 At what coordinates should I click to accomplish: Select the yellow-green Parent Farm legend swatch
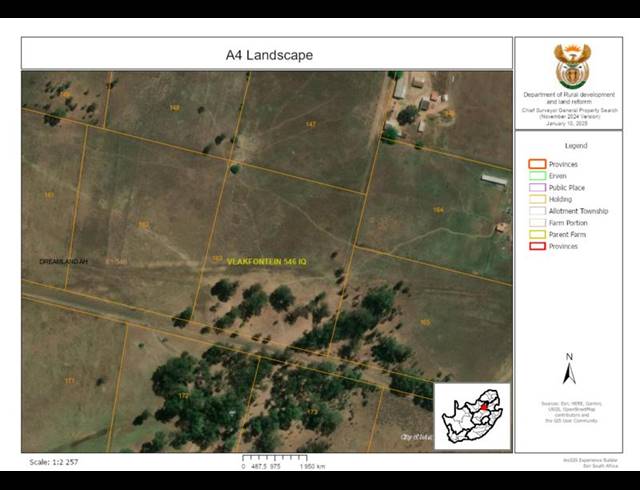(x=537, y=234)
